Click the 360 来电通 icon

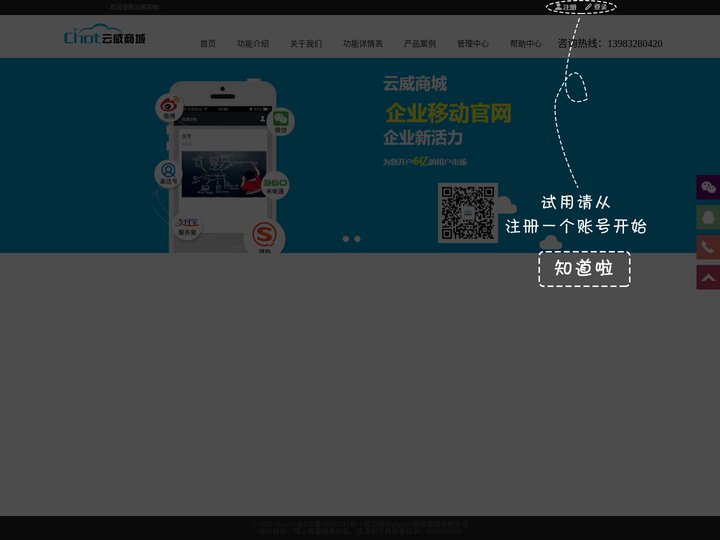click(275, 185)
